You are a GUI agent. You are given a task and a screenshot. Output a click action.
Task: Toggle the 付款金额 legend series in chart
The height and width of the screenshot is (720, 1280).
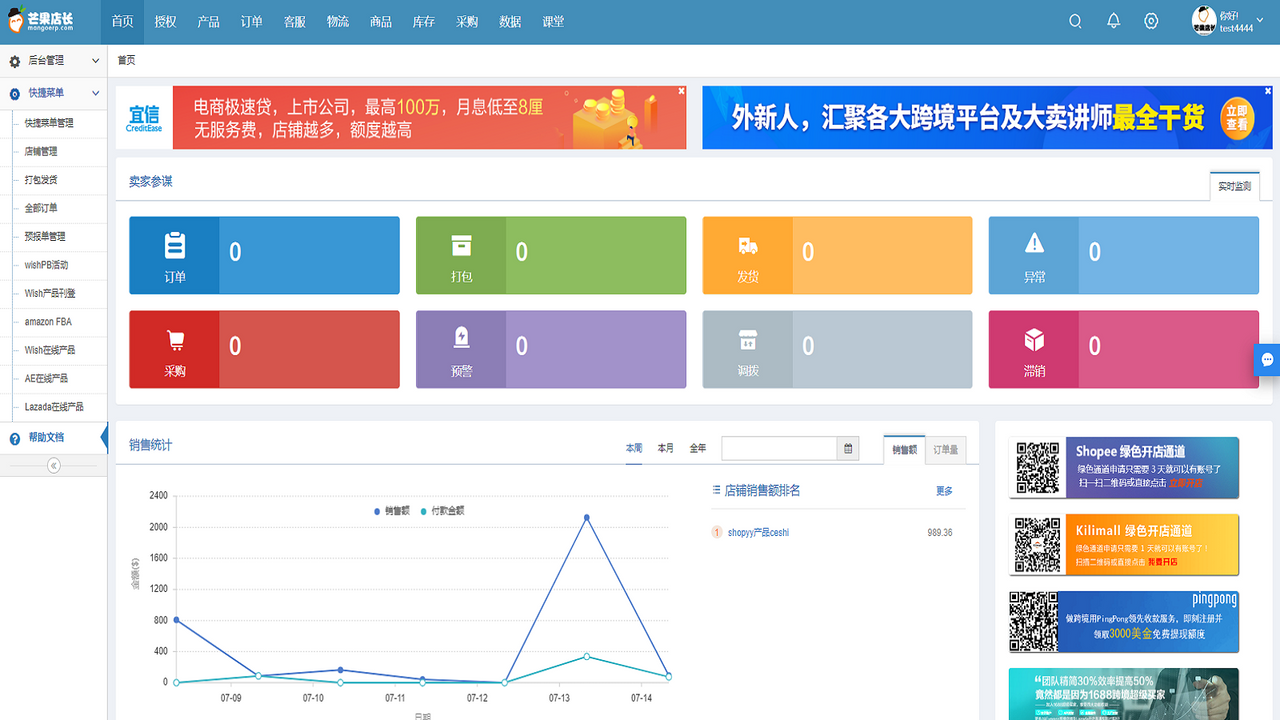442,511
